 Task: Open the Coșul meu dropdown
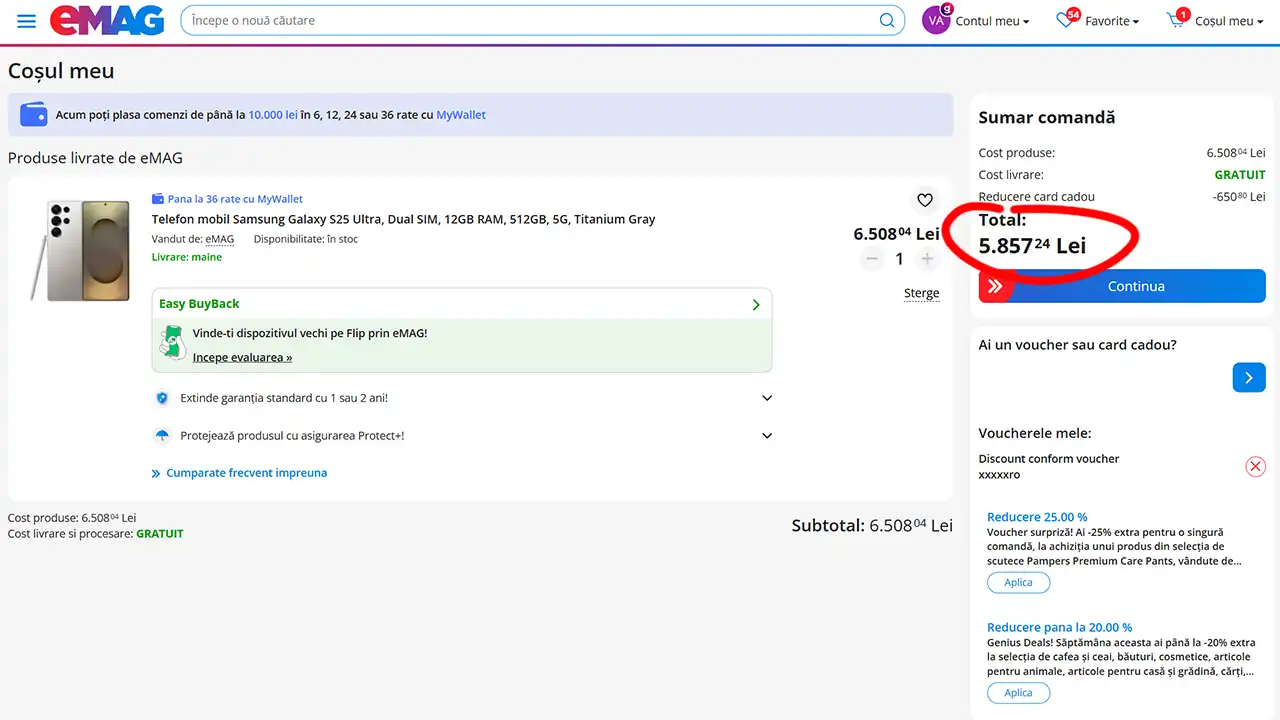point(1229,21)
